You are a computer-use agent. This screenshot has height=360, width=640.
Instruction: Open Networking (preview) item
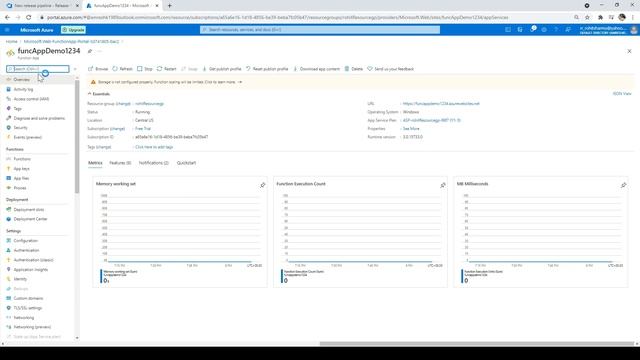(x=32, y=327)
